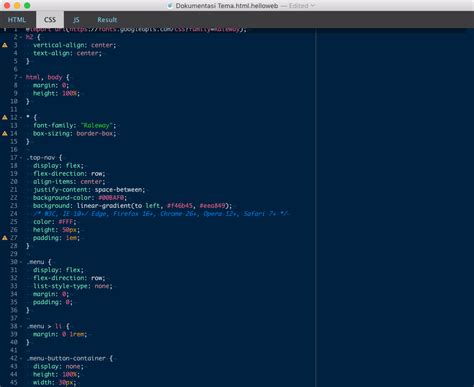Click display: none on line 43
The height and width of the screenshot is (387, 474).
58,366
